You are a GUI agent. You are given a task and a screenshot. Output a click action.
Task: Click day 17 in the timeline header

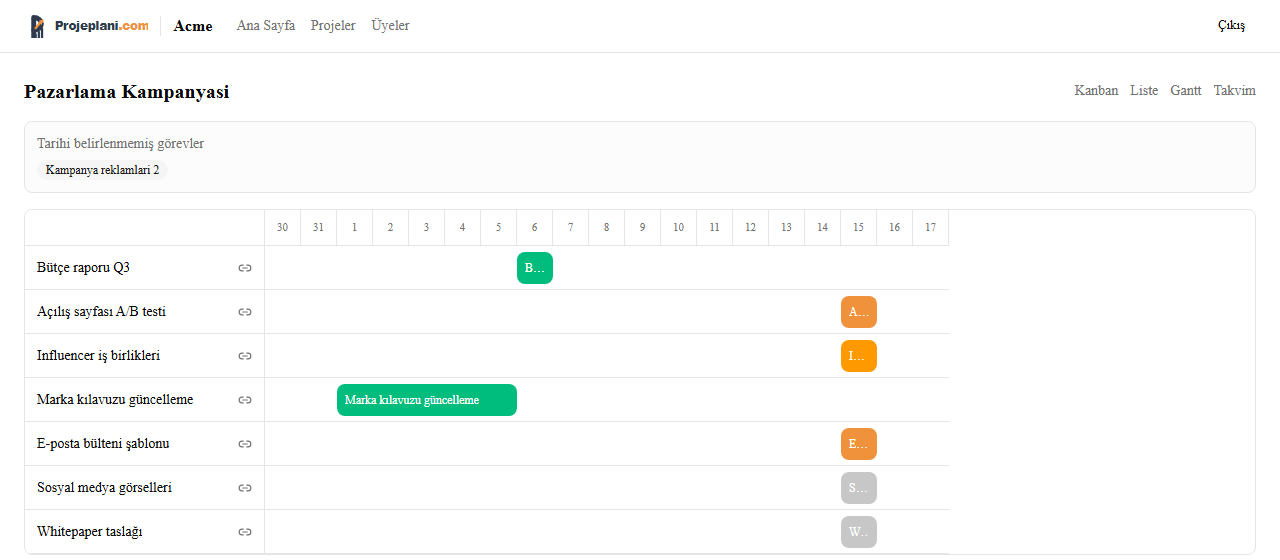[931, 228]
